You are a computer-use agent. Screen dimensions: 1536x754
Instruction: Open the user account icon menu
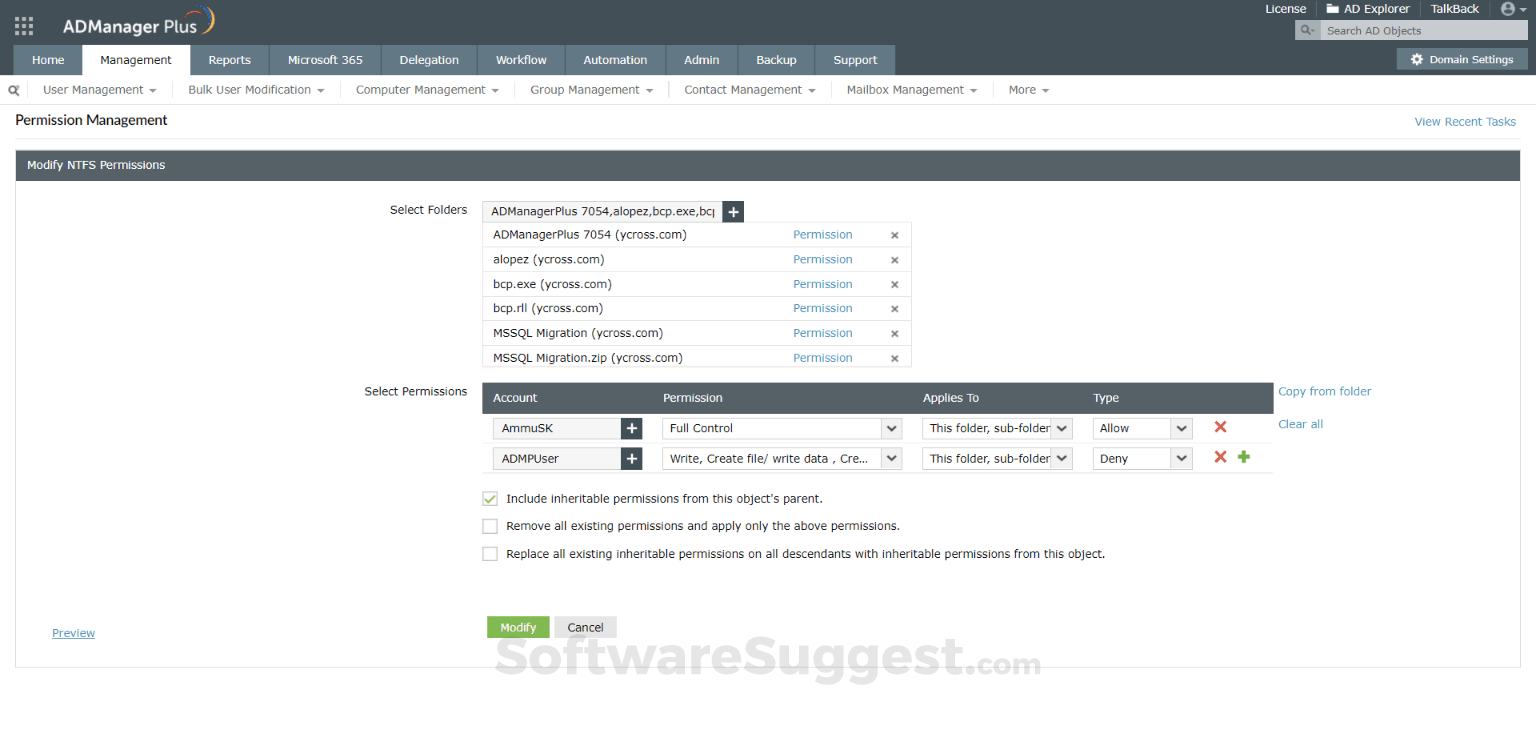[x=1509, y=9]
